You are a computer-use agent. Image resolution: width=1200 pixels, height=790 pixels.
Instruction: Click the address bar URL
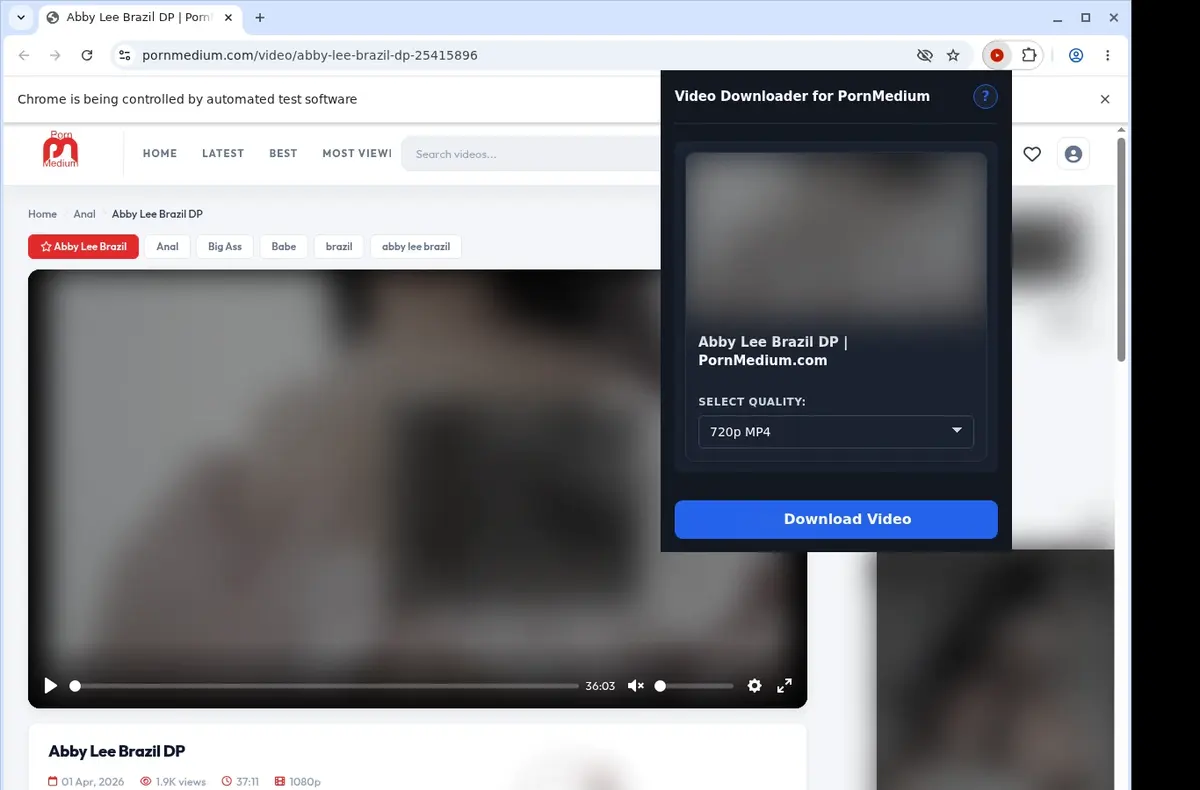[310, 56]
